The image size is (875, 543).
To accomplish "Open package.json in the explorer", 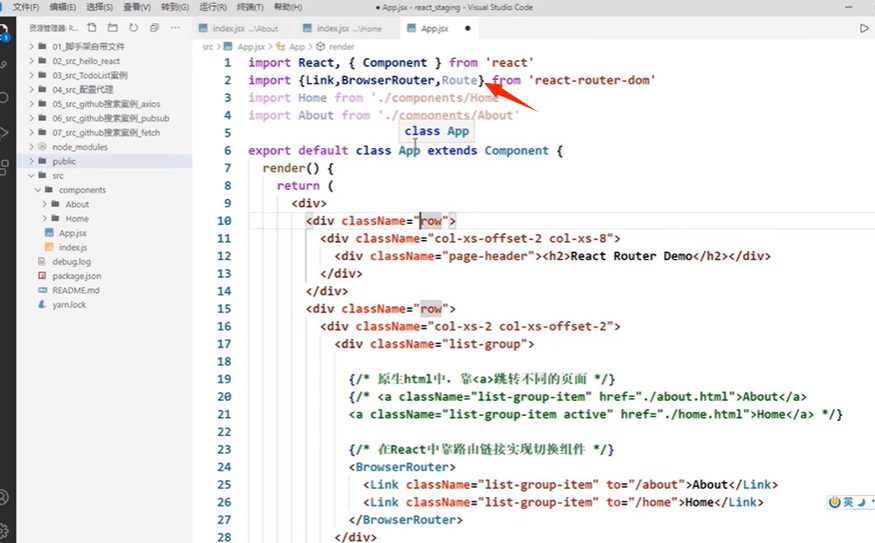I will (x=77, y=276).
